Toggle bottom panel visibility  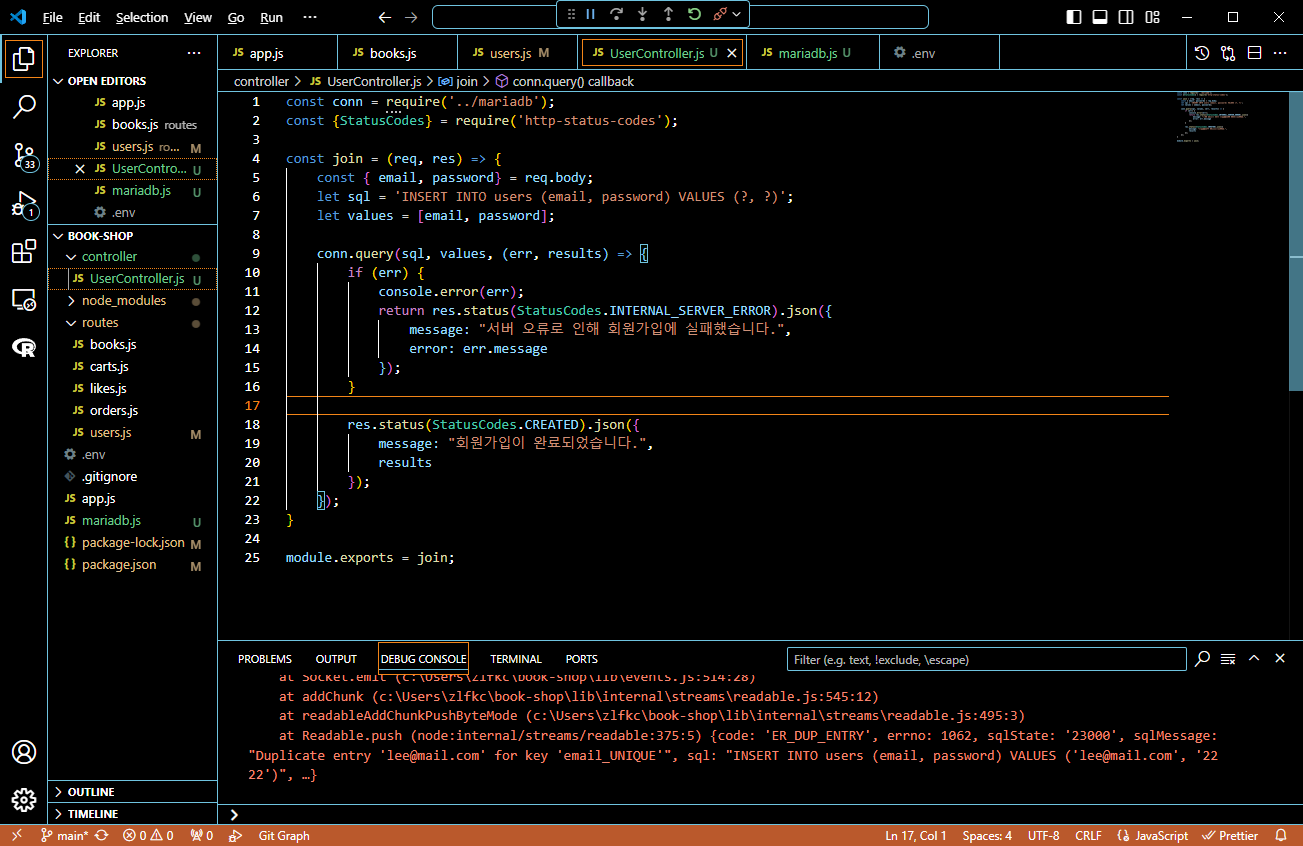(1100, 17)
